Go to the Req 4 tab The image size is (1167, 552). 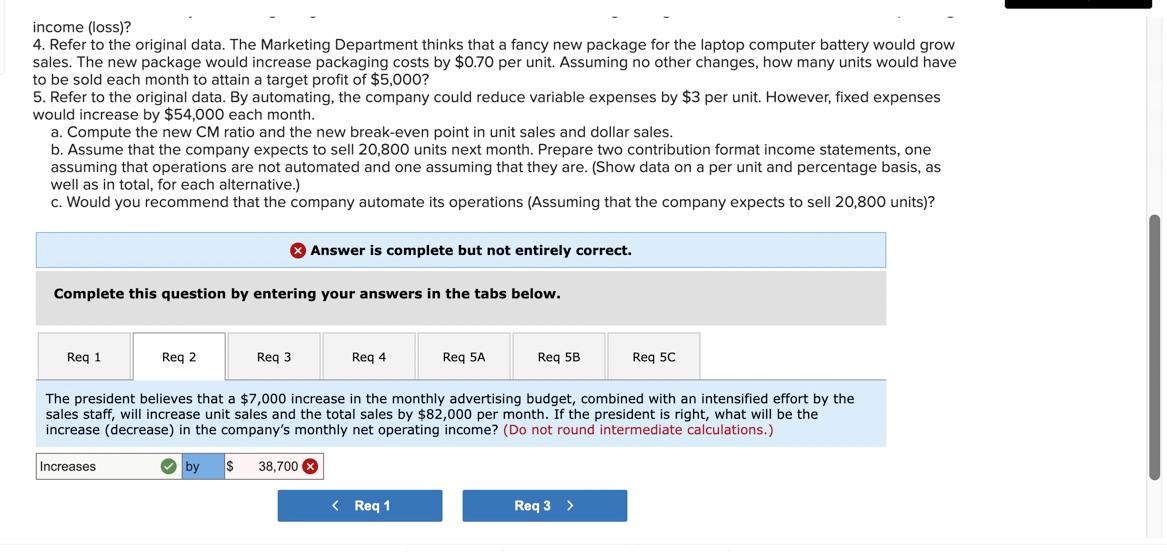pyautogui.click(x=368, y=357)
